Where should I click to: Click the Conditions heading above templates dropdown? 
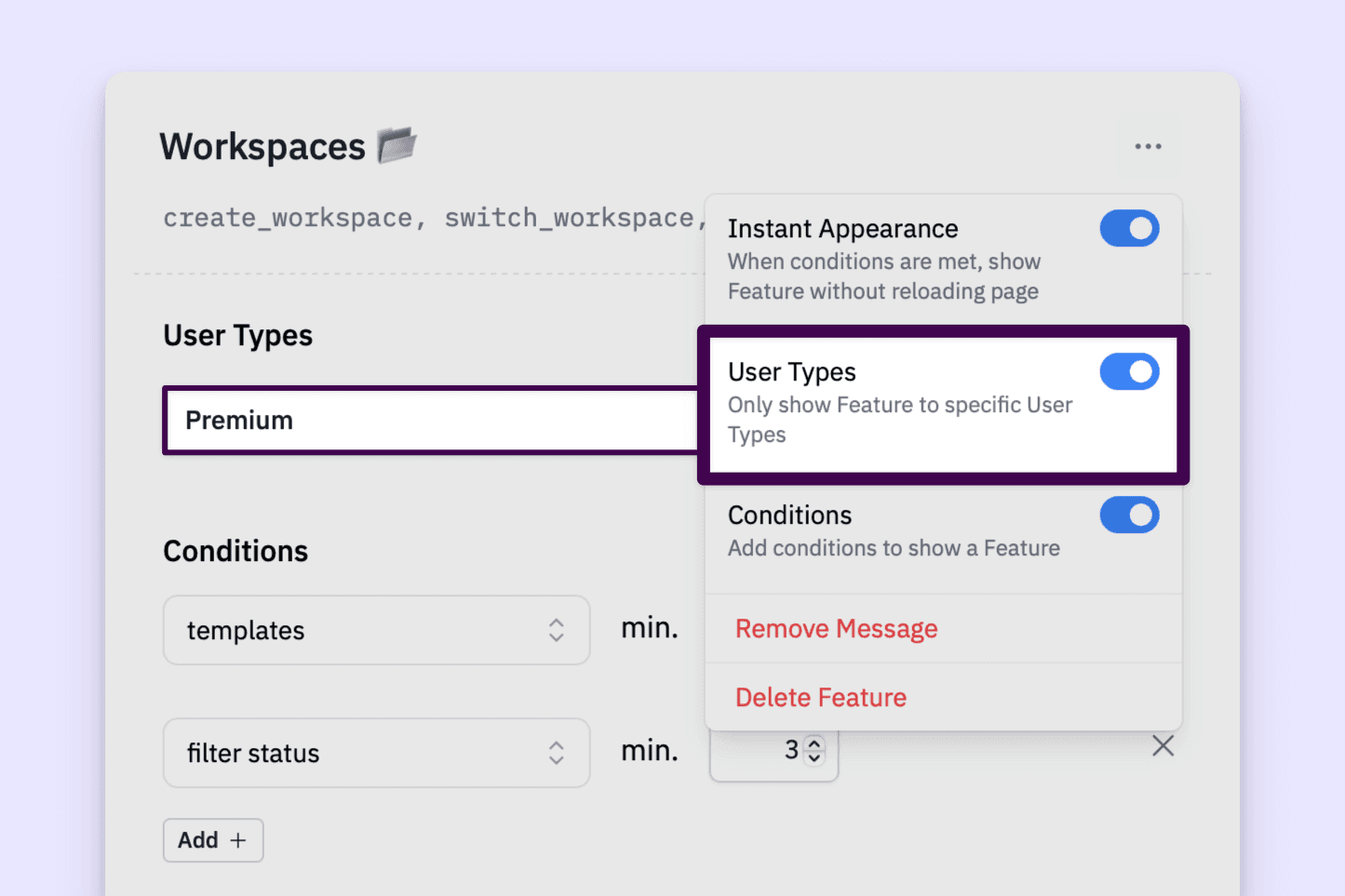coord(235,552)
